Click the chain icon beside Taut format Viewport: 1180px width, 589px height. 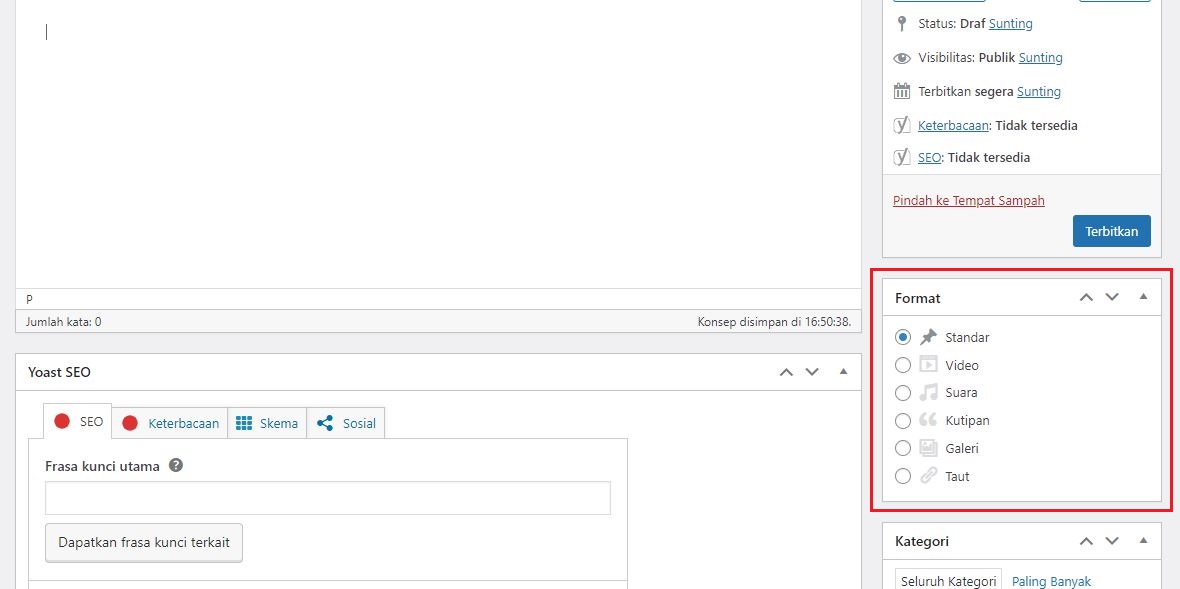click(x=928, y=476)
